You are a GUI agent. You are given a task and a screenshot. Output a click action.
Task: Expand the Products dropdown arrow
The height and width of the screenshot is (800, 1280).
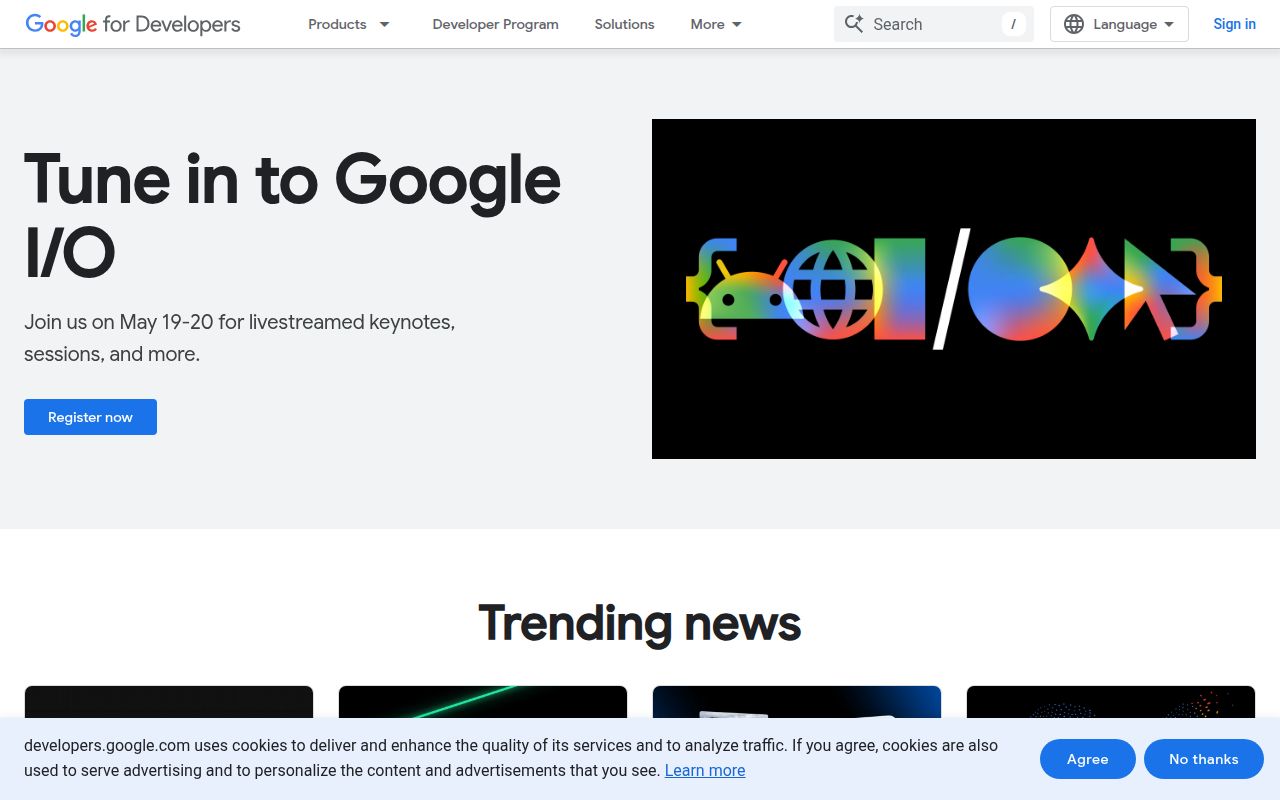(384, 24)
